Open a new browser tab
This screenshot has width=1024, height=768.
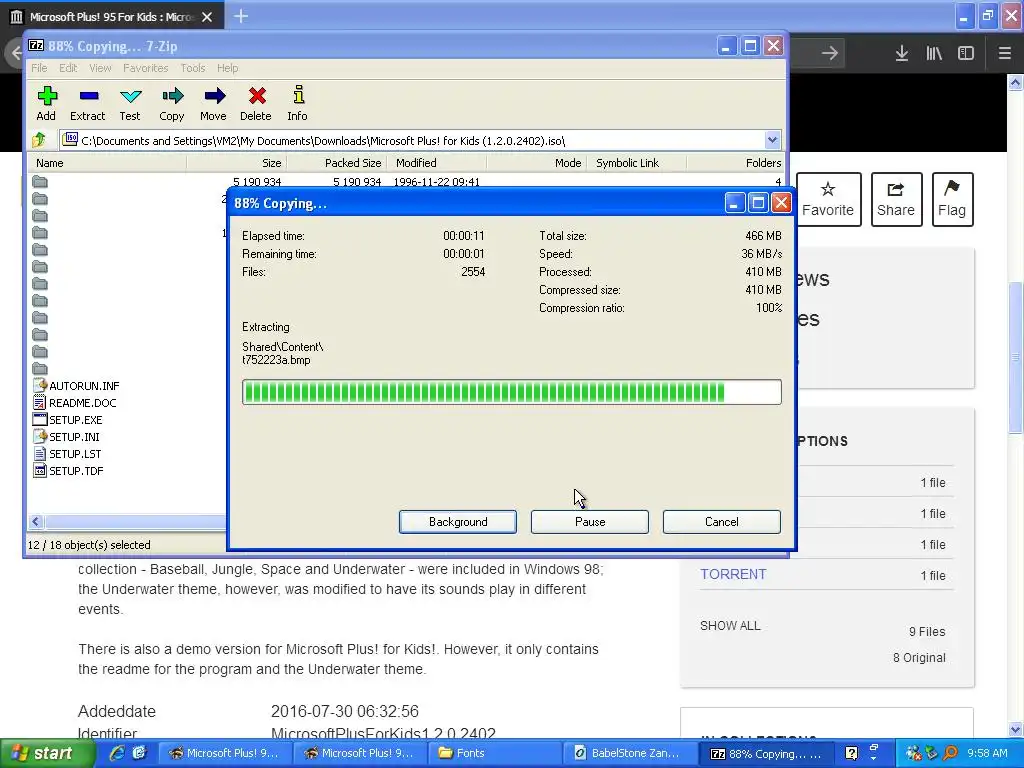point(241,16)
